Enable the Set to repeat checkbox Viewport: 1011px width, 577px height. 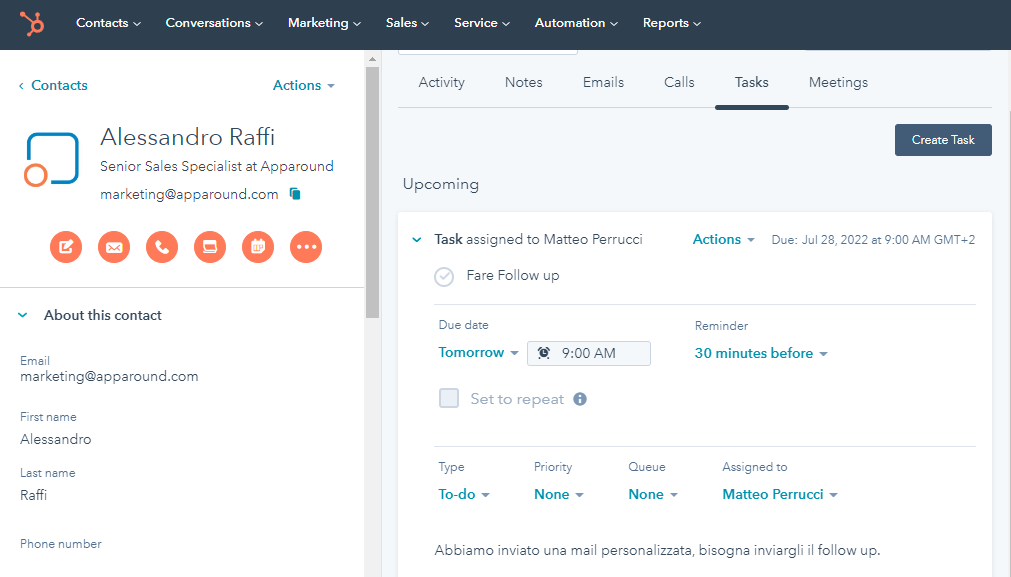449,399
